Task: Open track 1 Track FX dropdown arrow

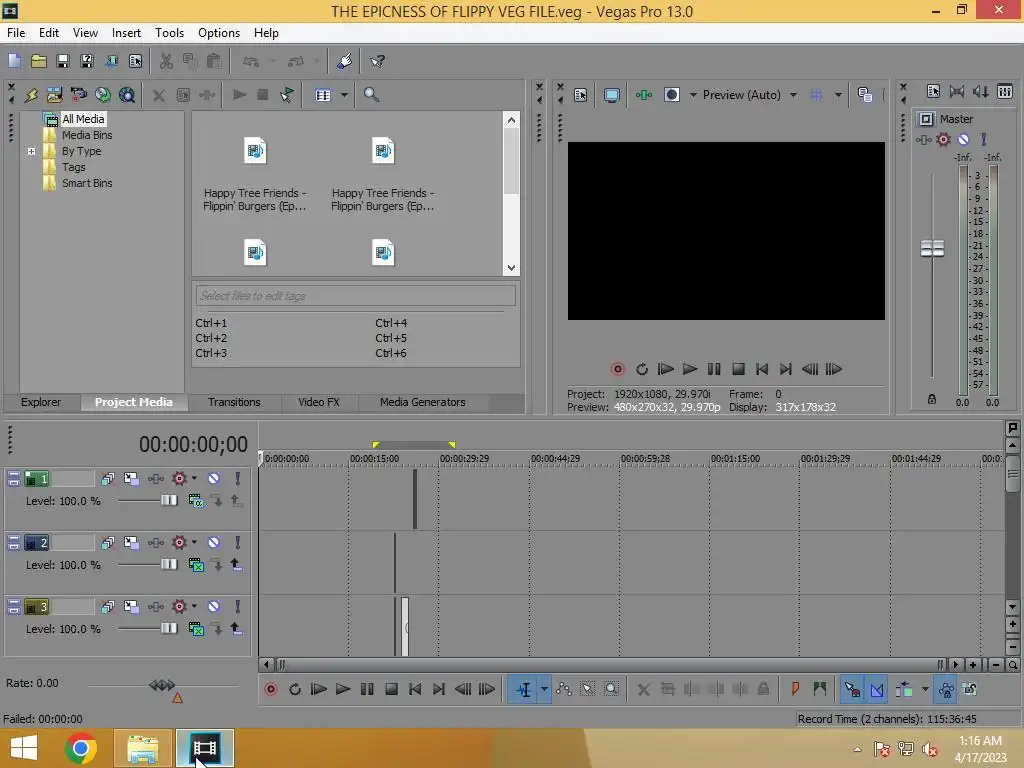Action: 194,478
